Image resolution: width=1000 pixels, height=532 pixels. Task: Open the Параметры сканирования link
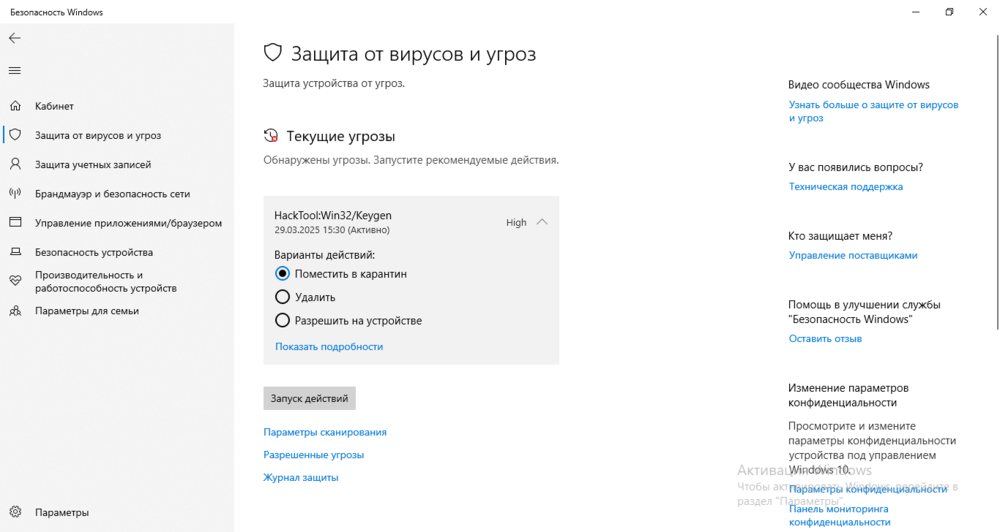tap(325, 432)
